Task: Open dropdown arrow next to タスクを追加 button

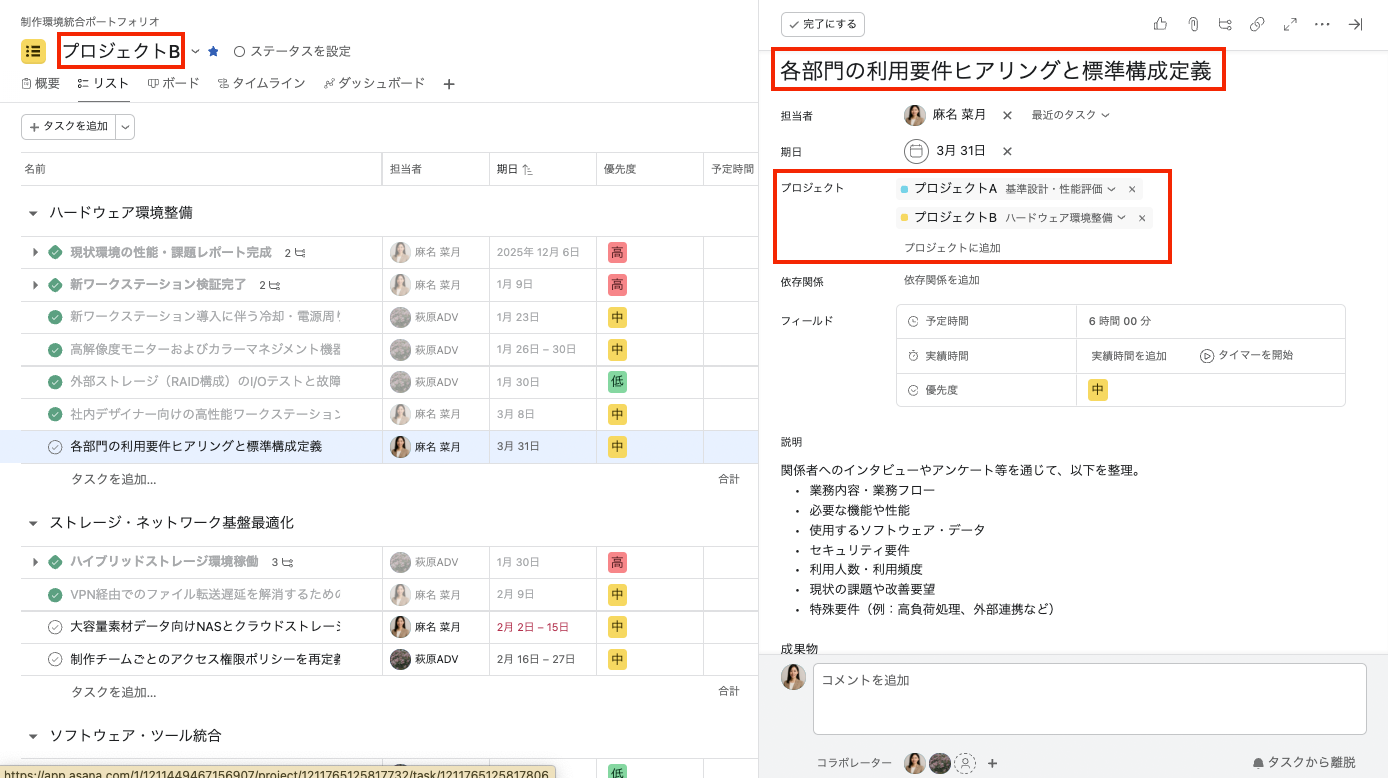Action: point(125,127)
